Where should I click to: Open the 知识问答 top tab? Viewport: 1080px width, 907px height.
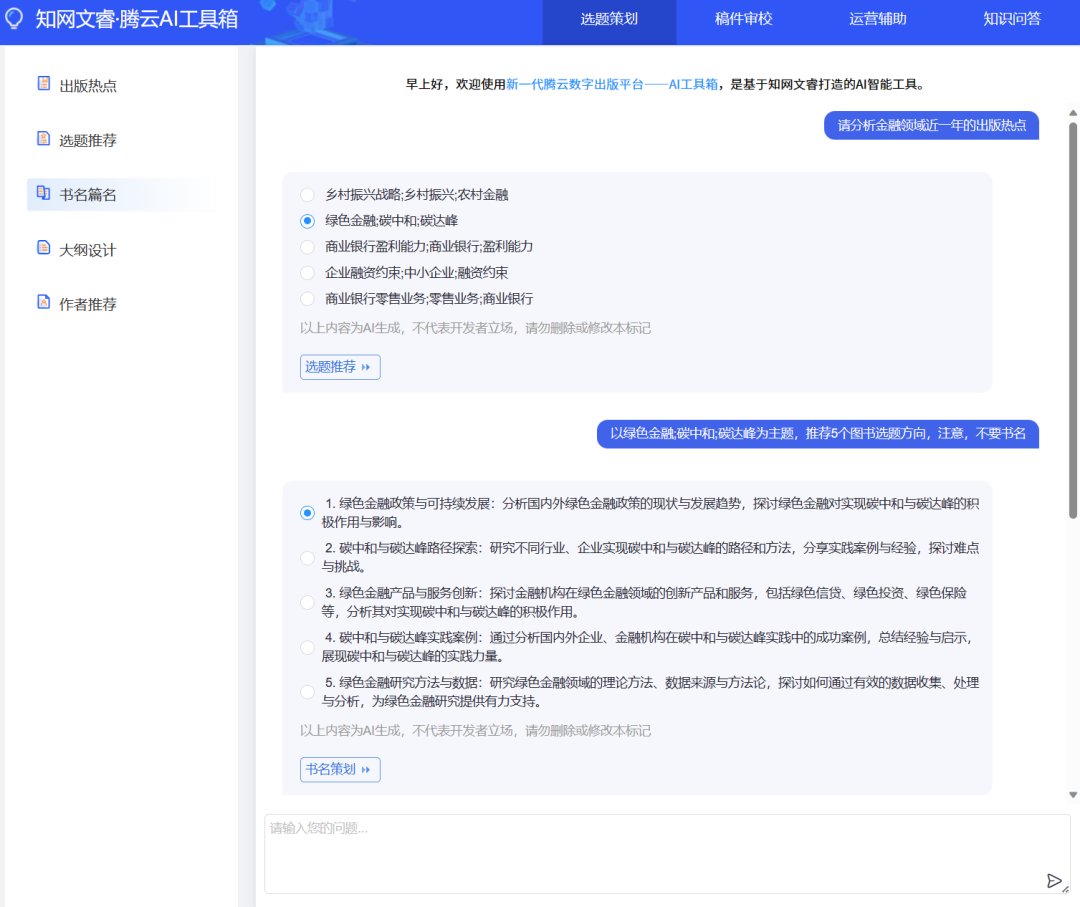pos(1012,19)
